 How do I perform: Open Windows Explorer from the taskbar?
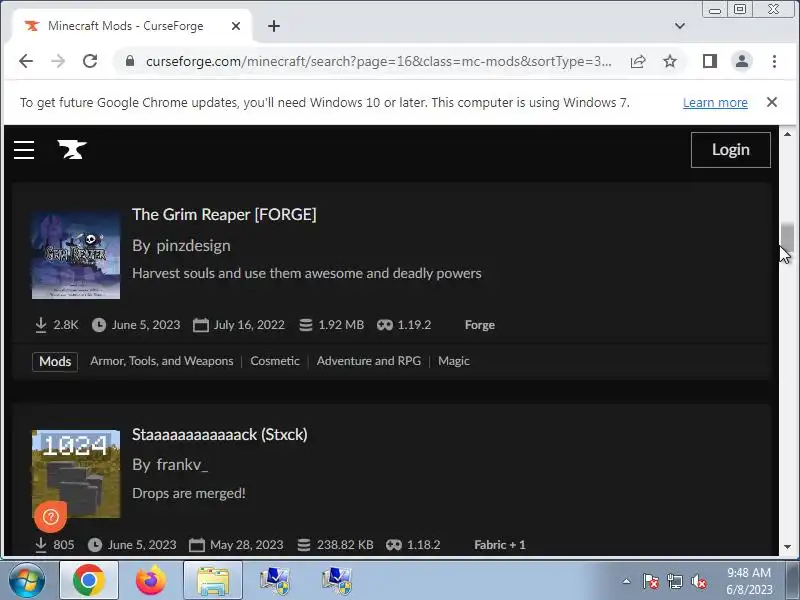(213, 581)
